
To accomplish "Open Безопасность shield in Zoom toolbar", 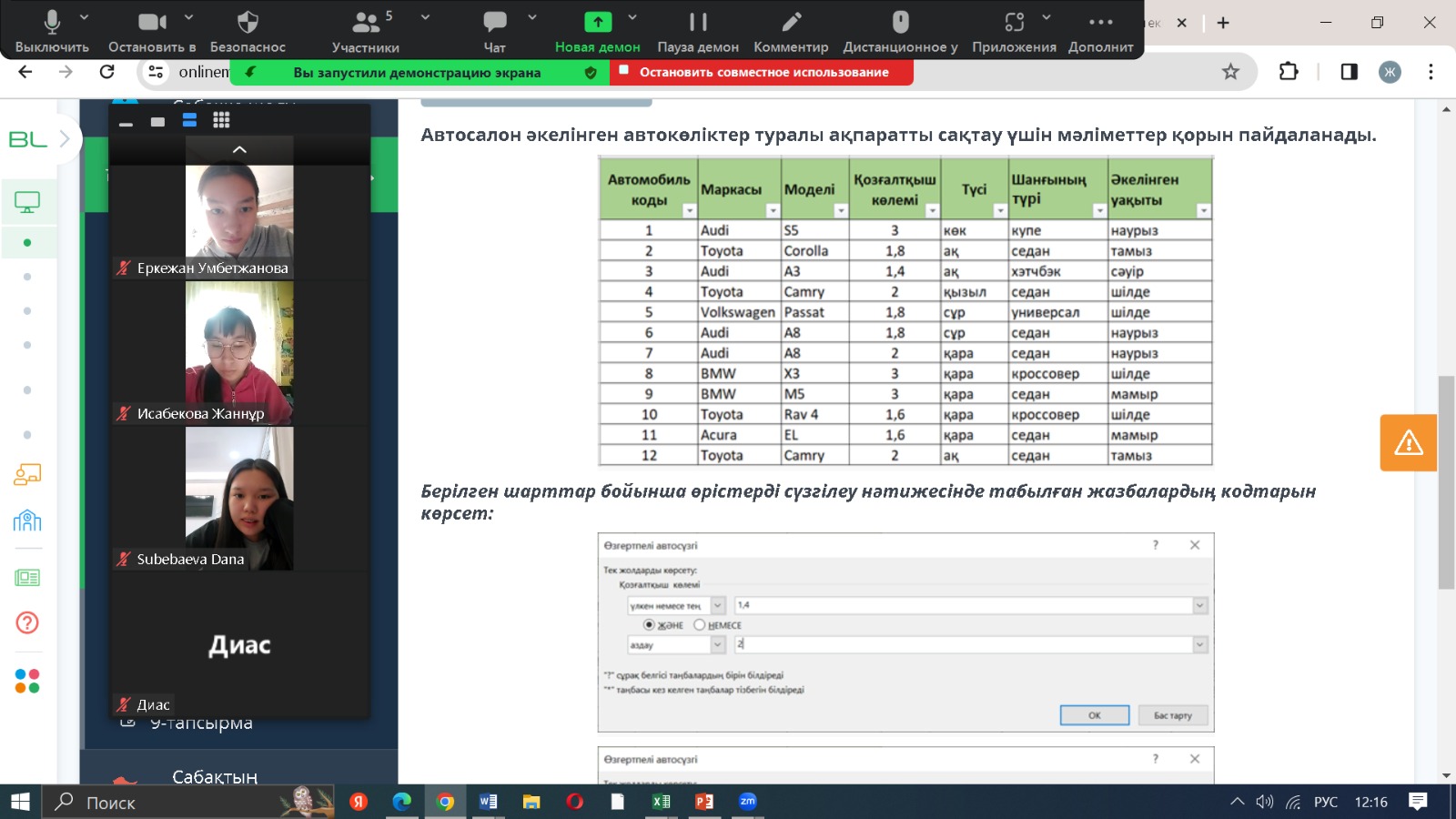I will click(248, 31).
